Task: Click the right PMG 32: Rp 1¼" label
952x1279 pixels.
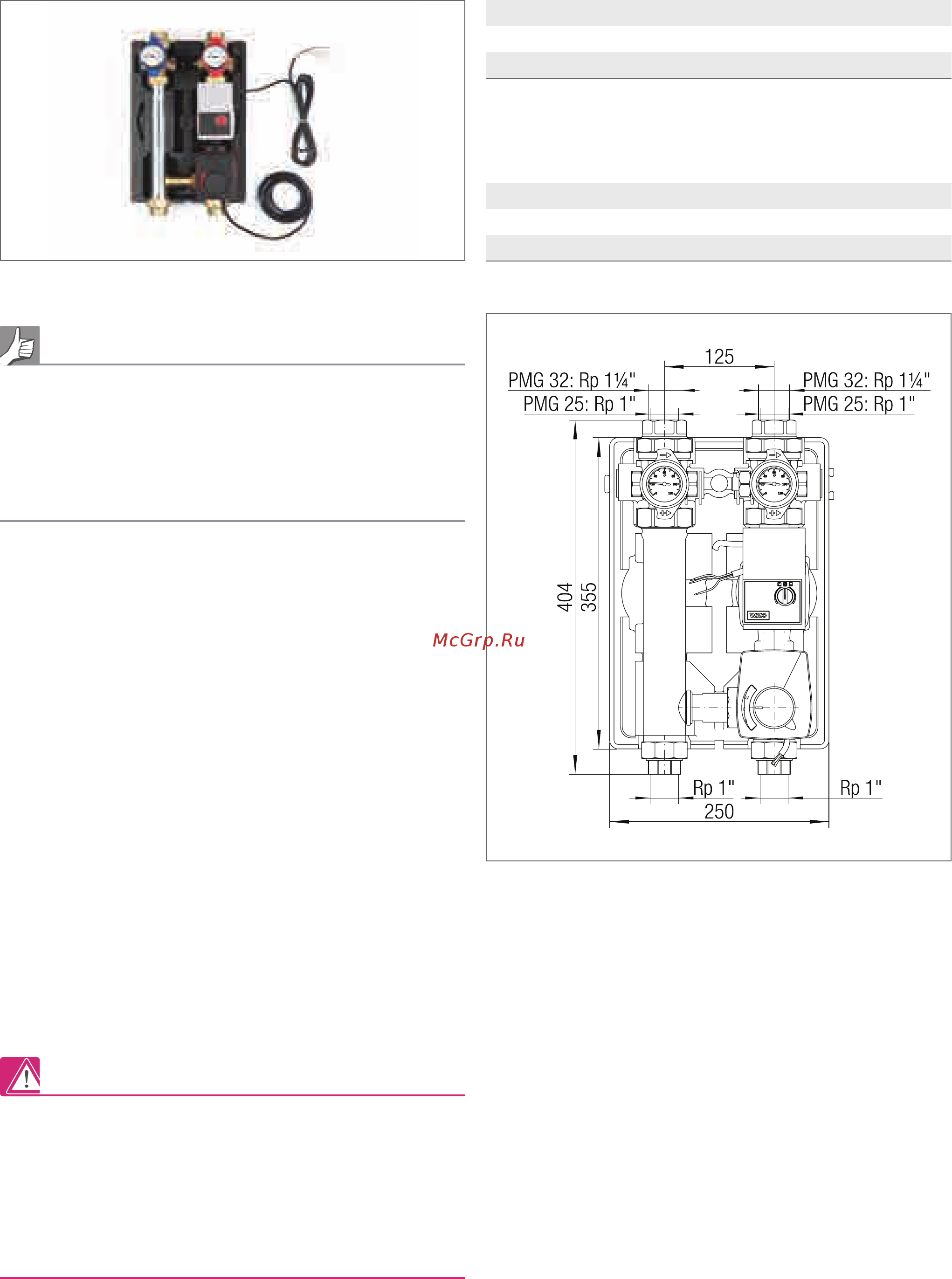Action: pyautogui.click(x=867, y=380)
